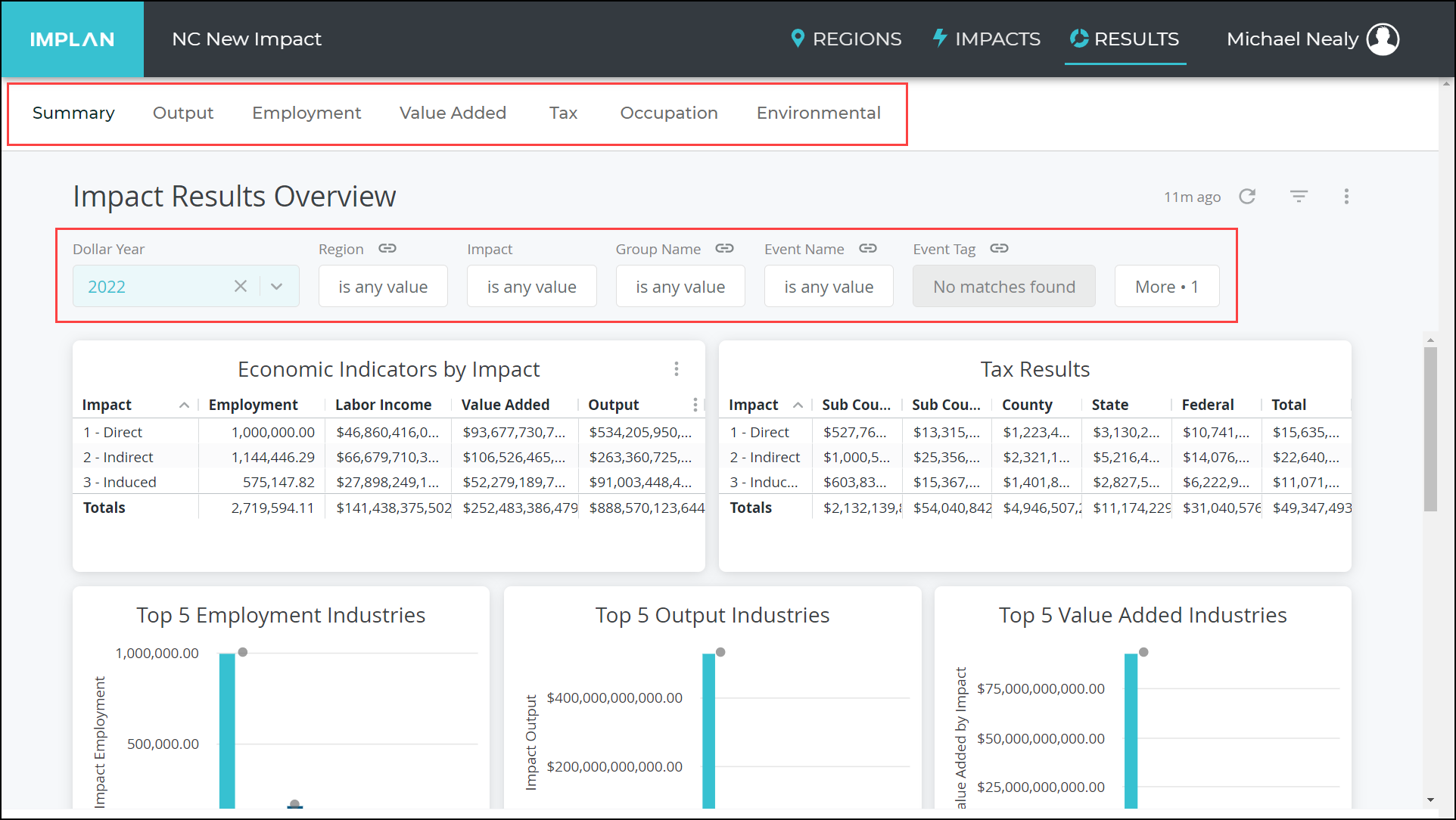Image resolution: width=1456 pixels, height=820 pixels.
Task: Open Output column options menu
Action: click(x=695, y=405)
